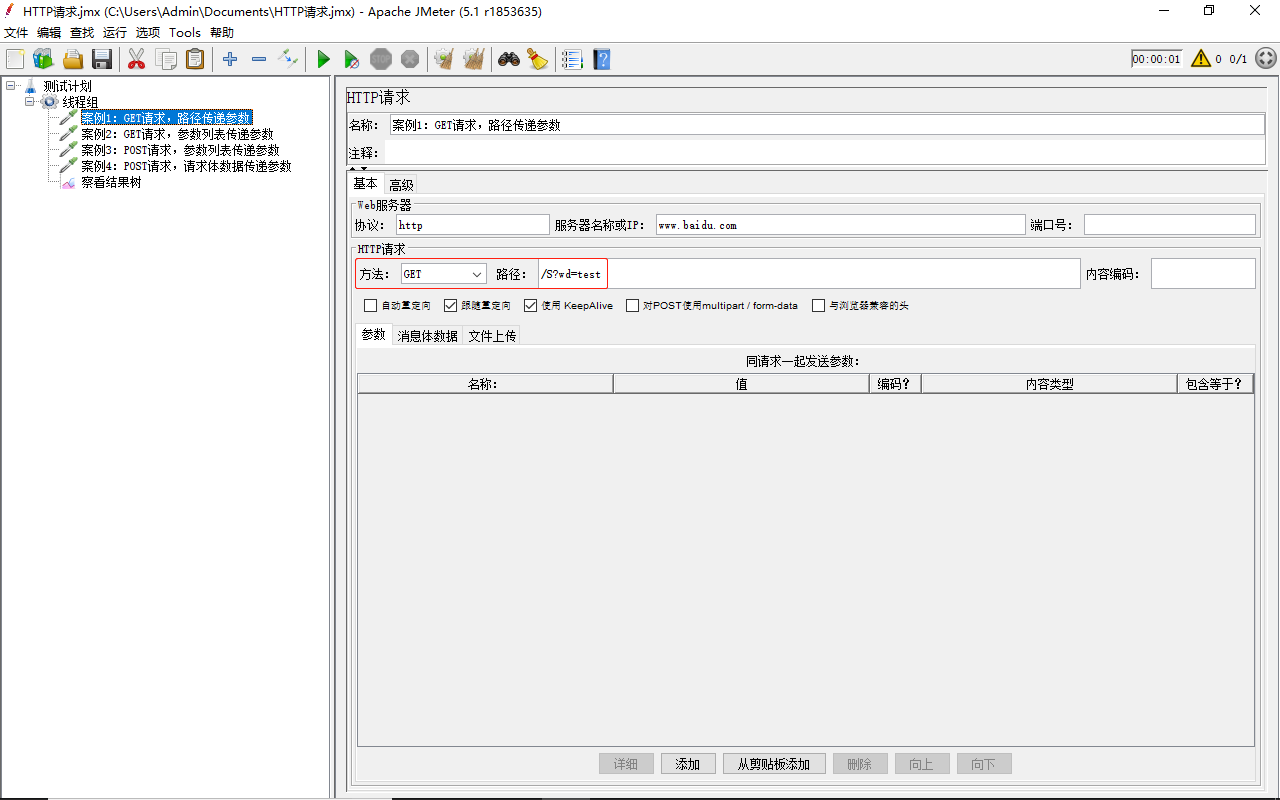Select 案例4: POST请求，请求体数据传递参数 tree item
The height and width of the screenshot is (800, 1280).
[186, 166]
